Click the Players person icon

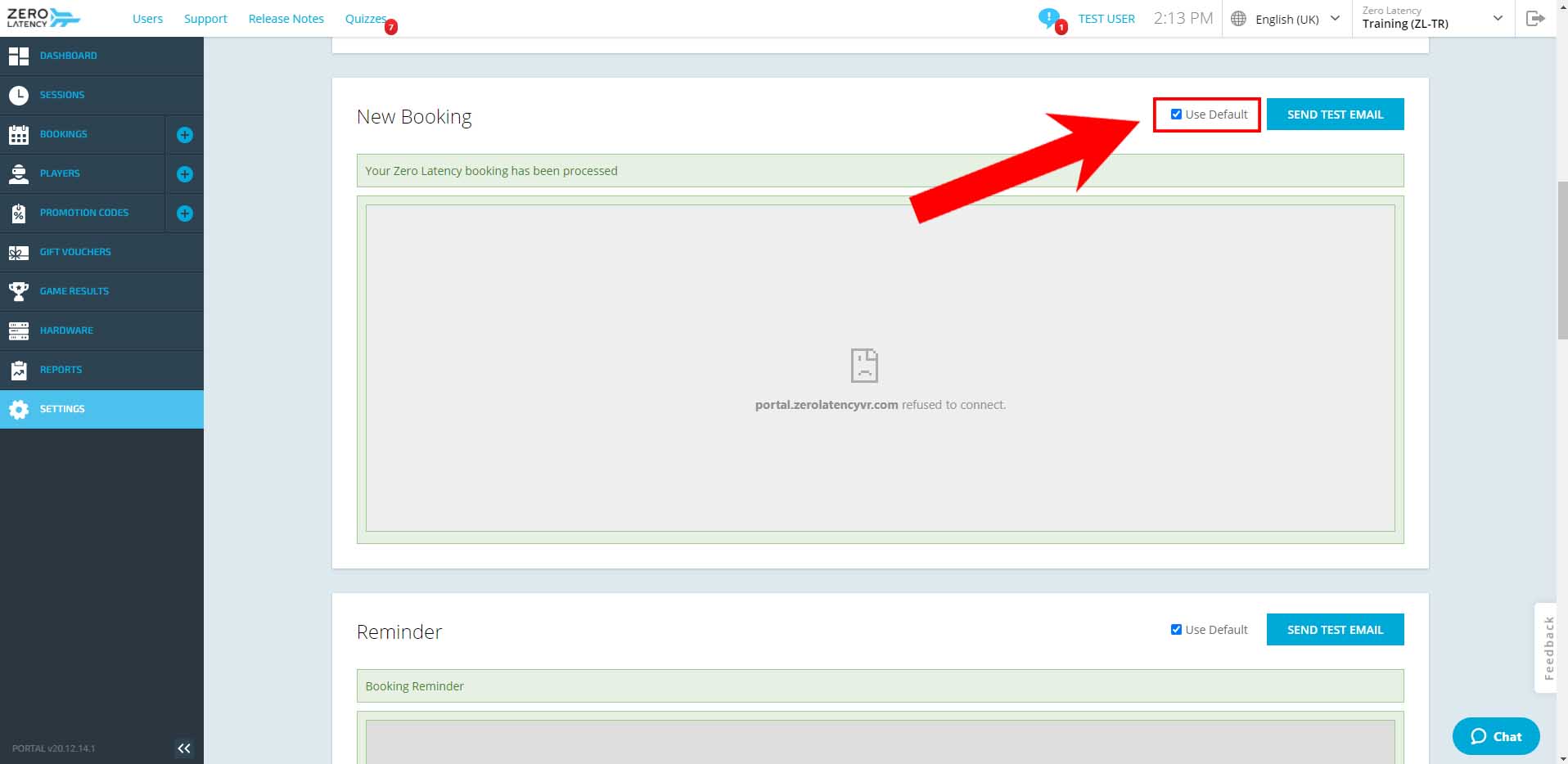19,173
